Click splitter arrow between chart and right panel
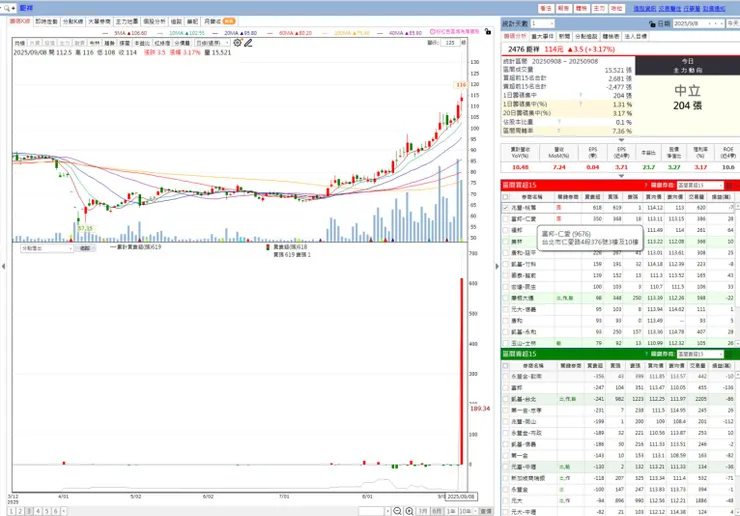 [x=496, y=266]
